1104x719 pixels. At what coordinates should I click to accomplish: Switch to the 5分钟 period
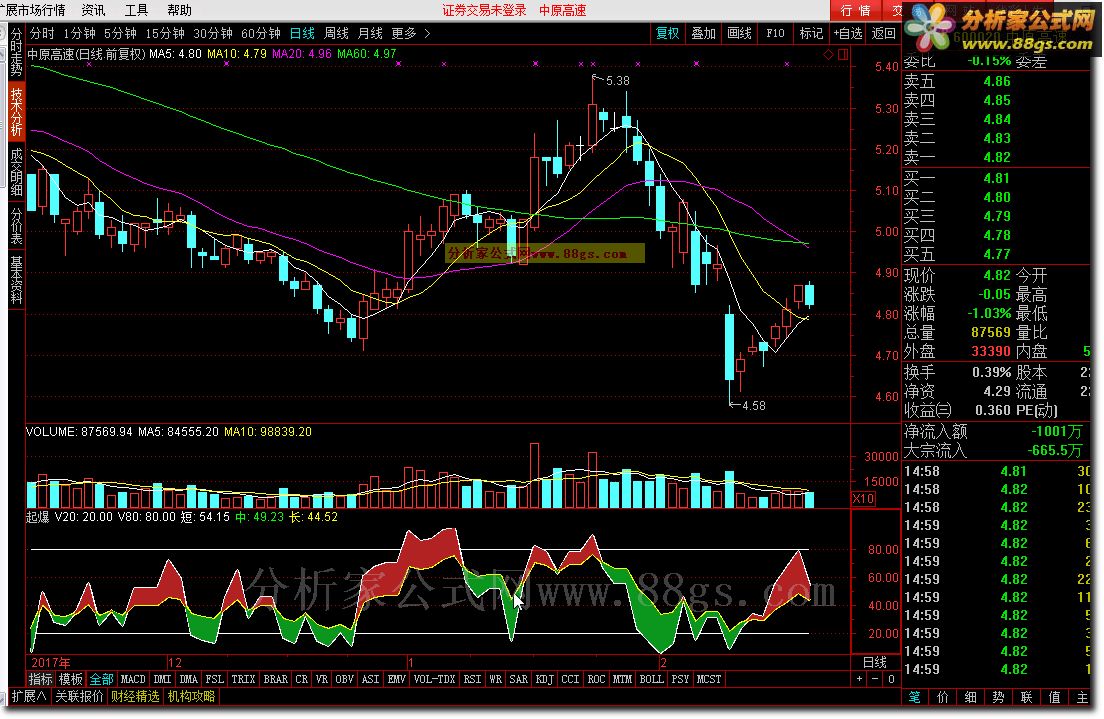tap(120, 34)
